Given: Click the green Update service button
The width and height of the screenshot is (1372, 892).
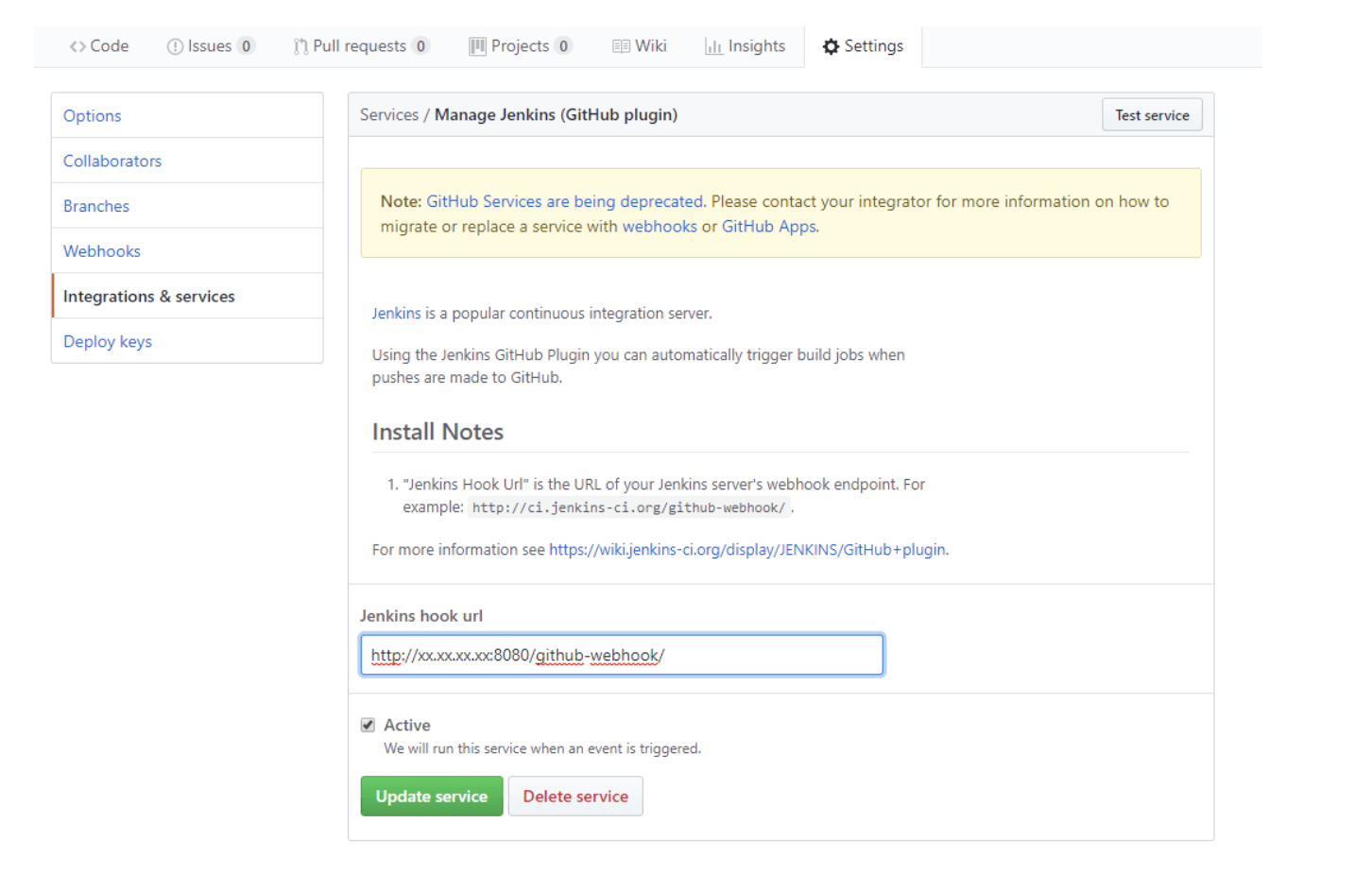Looking at the screenshot, I should (432, 797).
